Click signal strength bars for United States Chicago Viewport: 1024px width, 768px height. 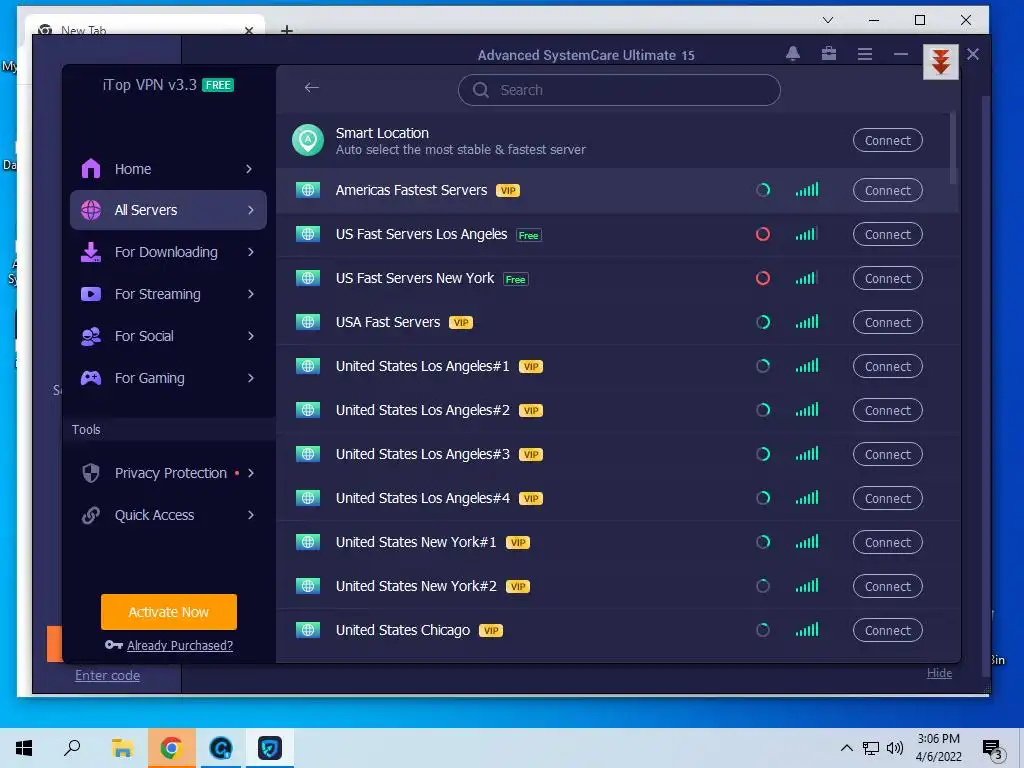pyautogui.click(x=807, y=630)
